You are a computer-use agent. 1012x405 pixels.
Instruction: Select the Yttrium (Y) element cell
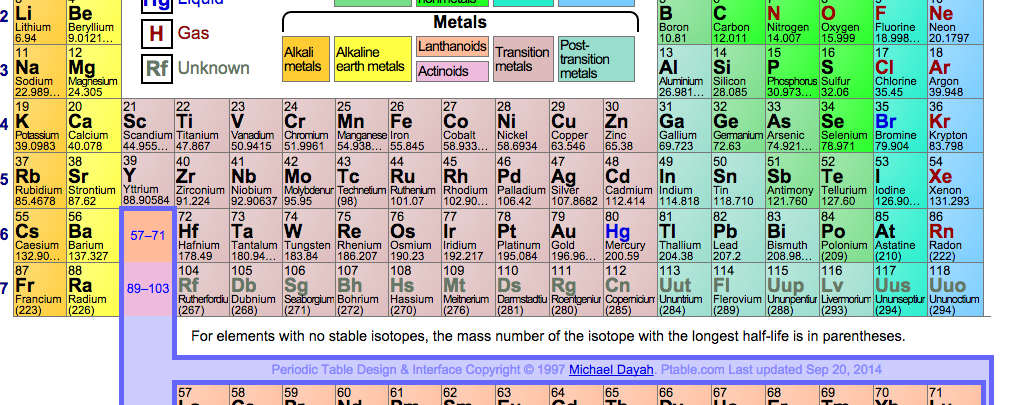tap(148, 181)
